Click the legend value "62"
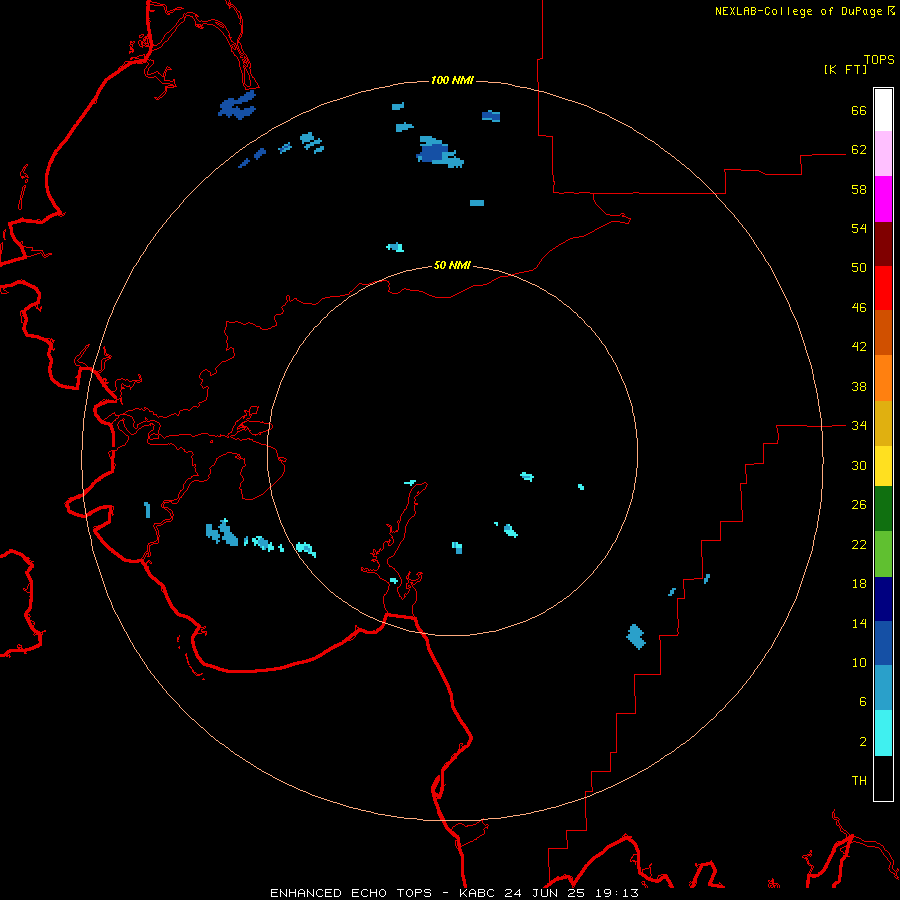 859,150
